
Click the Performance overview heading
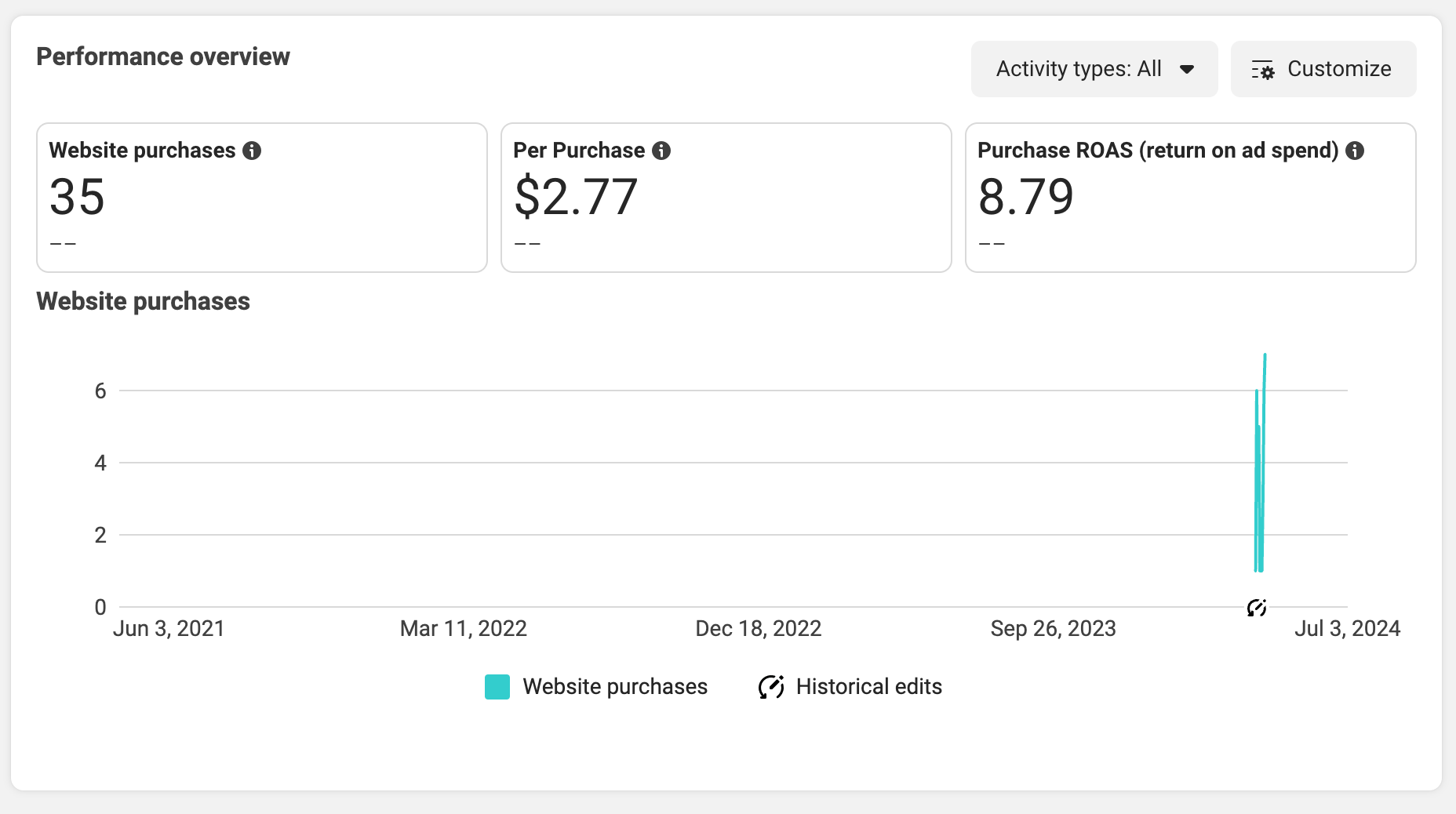[163, 56]
